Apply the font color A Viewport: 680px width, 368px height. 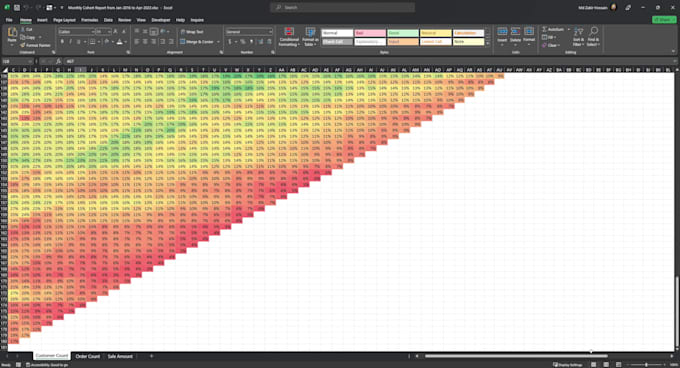[120, 42]
